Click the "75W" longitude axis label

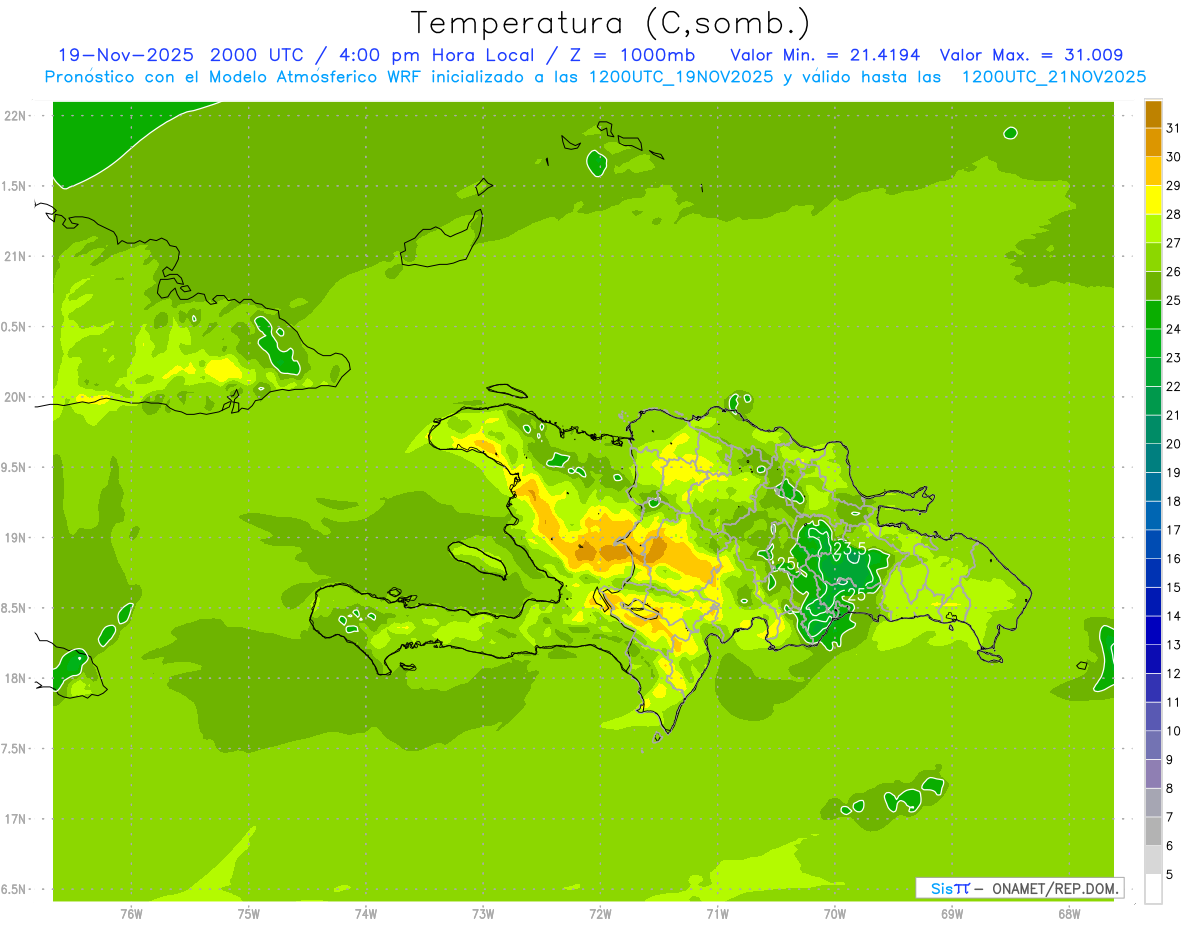[249, 914]
